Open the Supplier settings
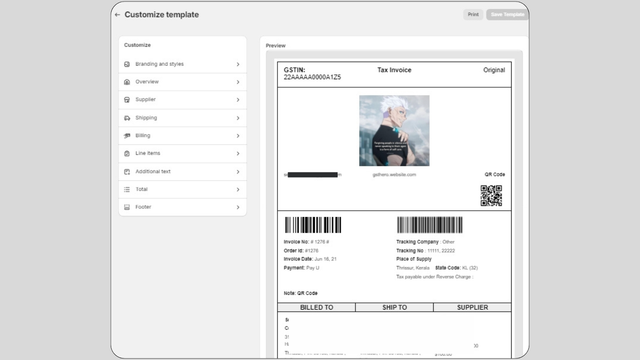 point(182,100)
